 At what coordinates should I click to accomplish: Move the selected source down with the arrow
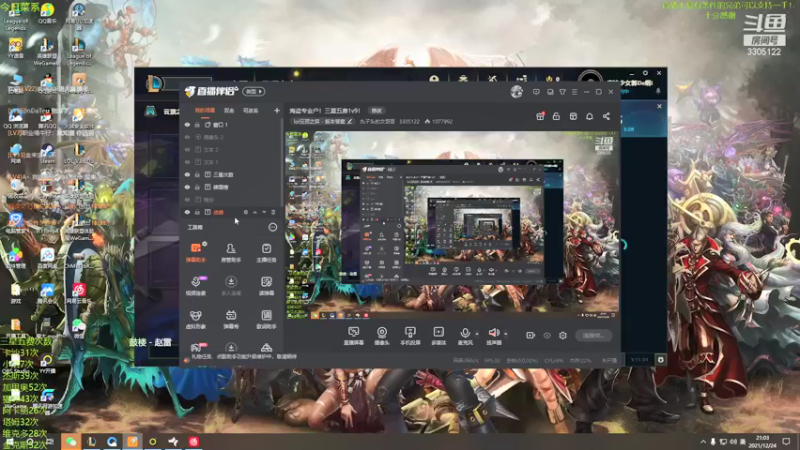point(264,212)
